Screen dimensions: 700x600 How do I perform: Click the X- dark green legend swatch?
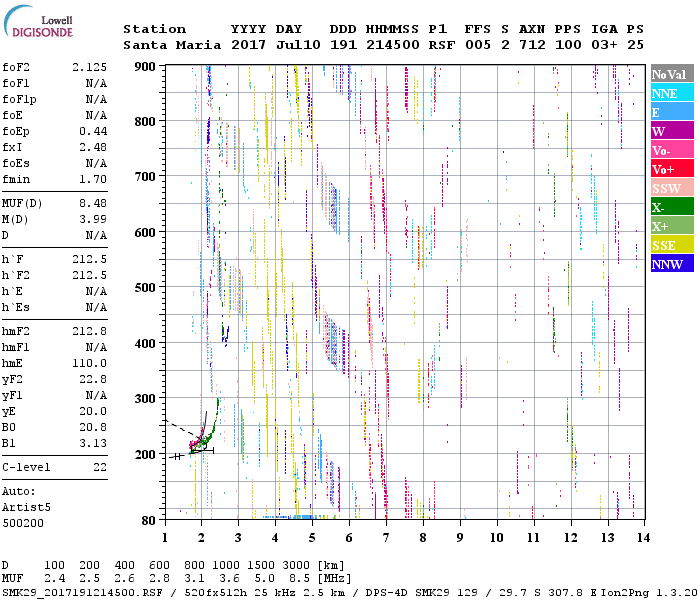[x=672, y=207]
